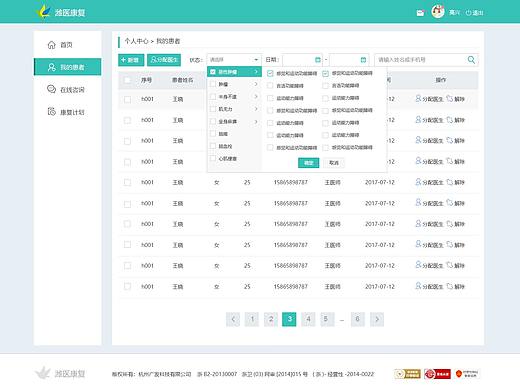Image resolution: width=520 pixels, height=390 pixels.
Task: Click the 新增 add button
Action: click(131, 60)
